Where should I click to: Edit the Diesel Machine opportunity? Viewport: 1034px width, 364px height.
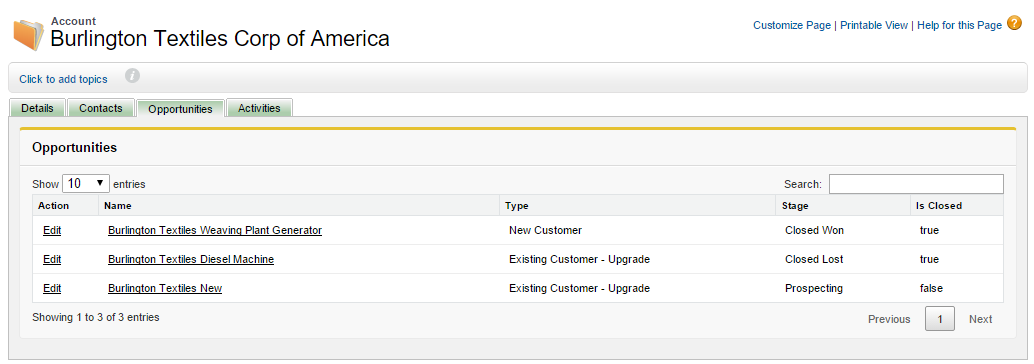click(52, 259)
